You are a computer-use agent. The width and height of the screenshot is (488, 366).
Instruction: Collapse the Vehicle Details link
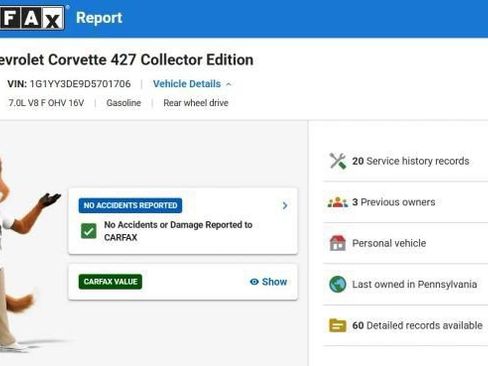pos(187,84)
